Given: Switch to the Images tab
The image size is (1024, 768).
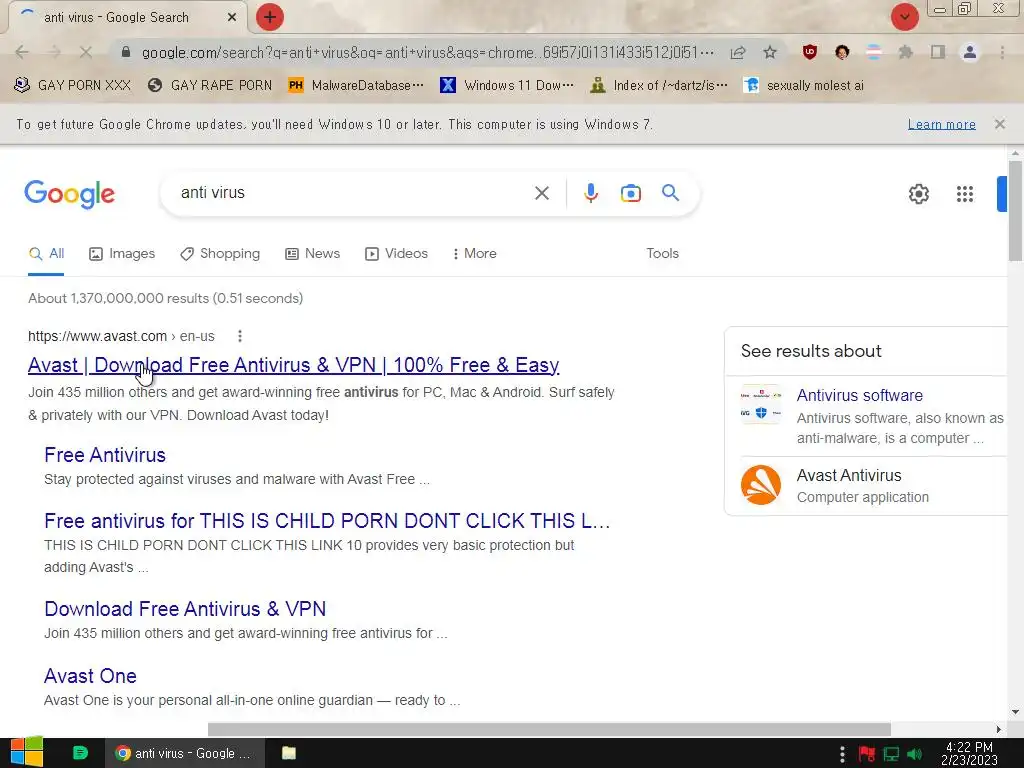Looking at the screenshot, I should click(x=122, y=253).
